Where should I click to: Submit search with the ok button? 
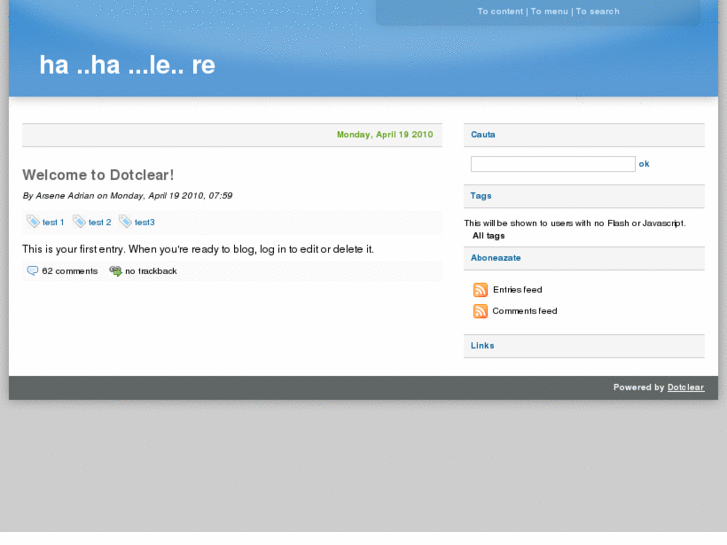coord(644,164)
